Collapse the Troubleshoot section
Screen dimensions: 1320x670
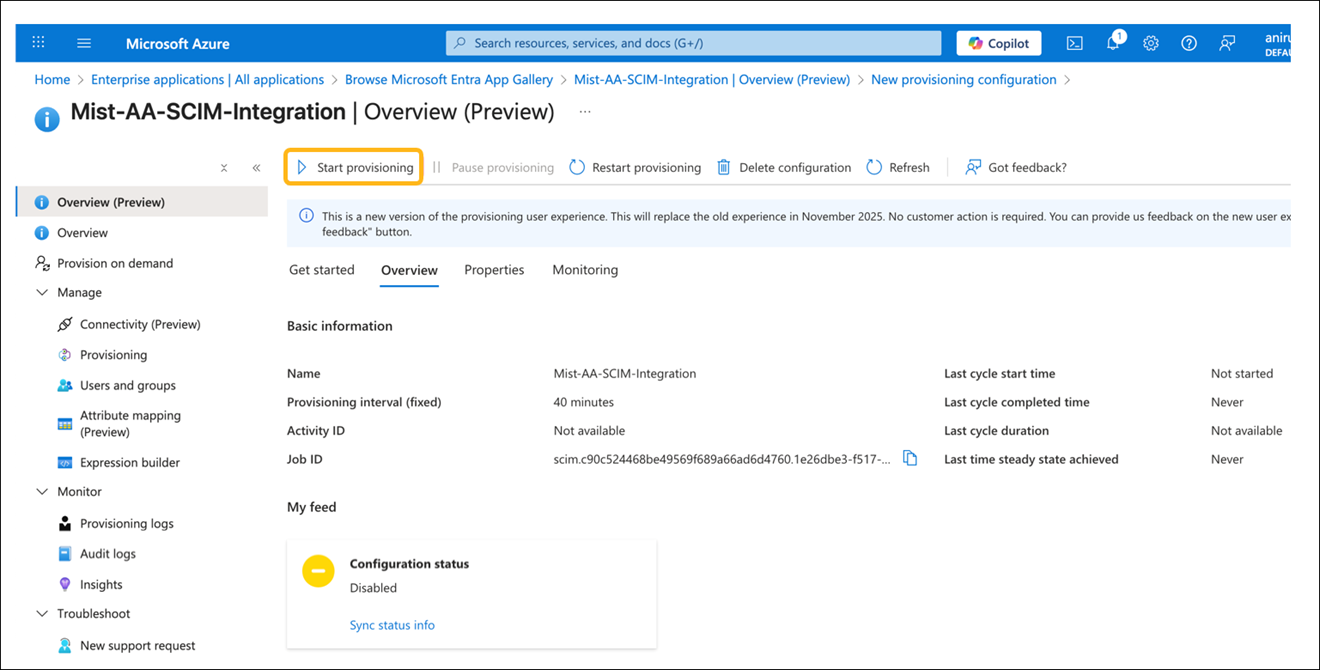pyautogui.click(x=41, y=613)
